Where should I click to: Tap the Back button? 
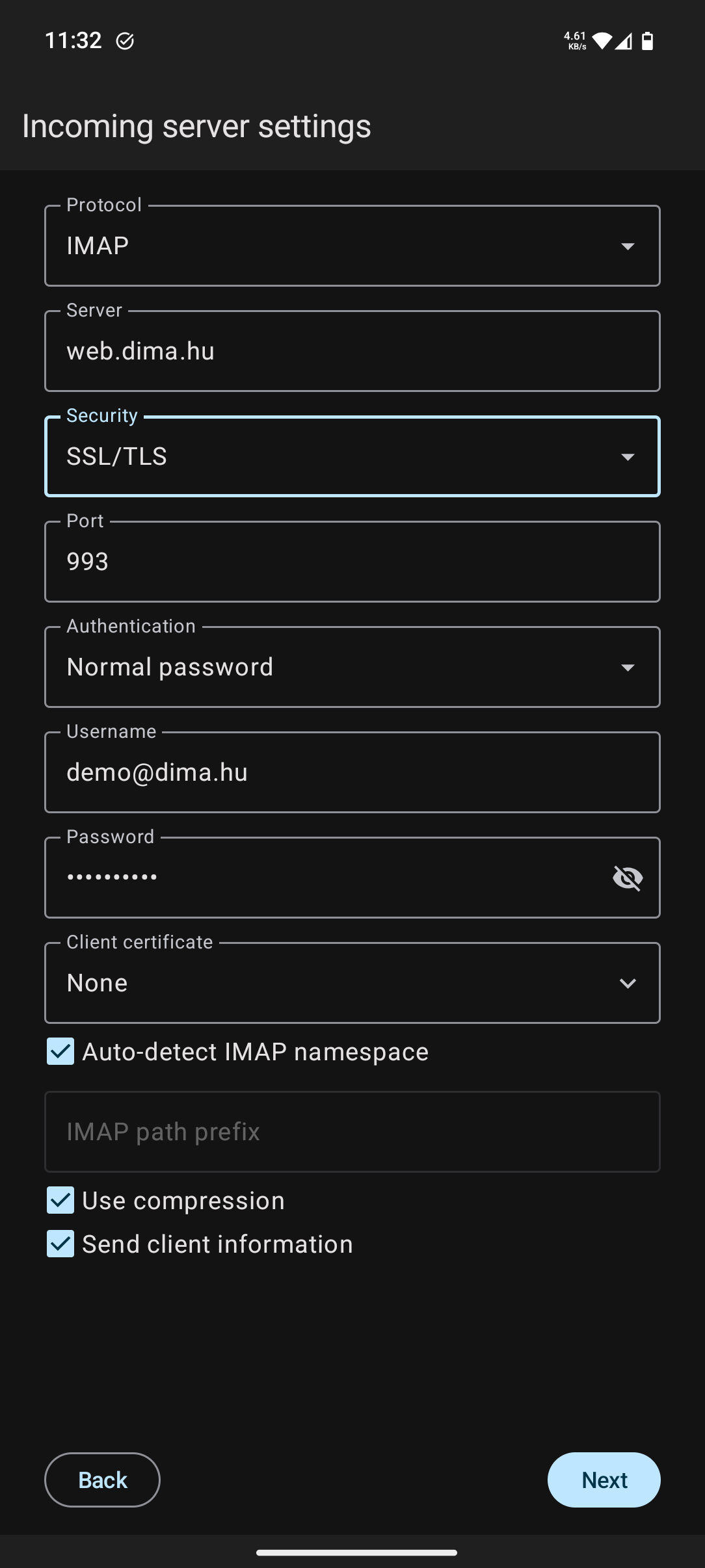(102, 1480)
